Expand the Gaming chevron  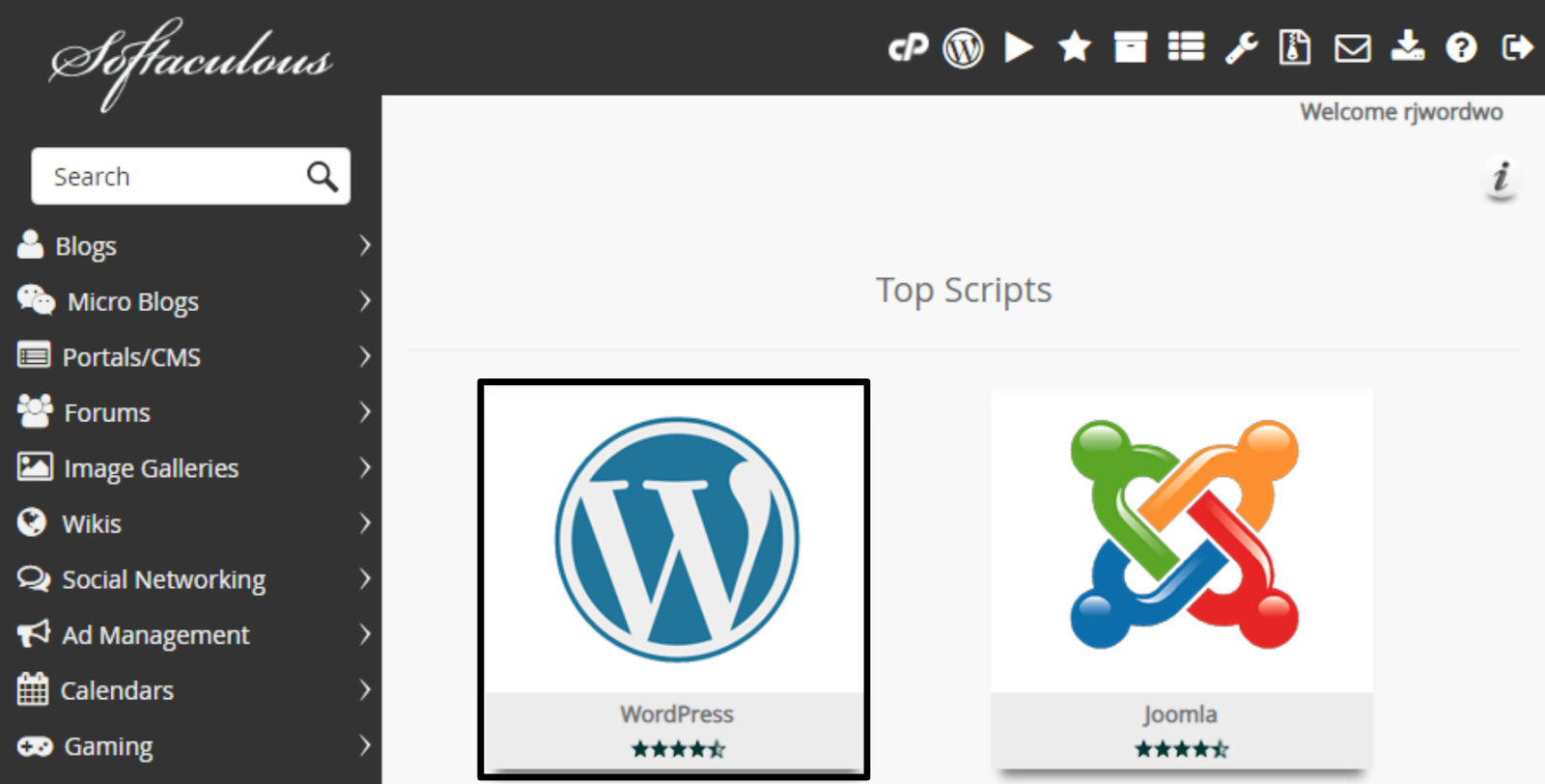[x=364, y=745]
